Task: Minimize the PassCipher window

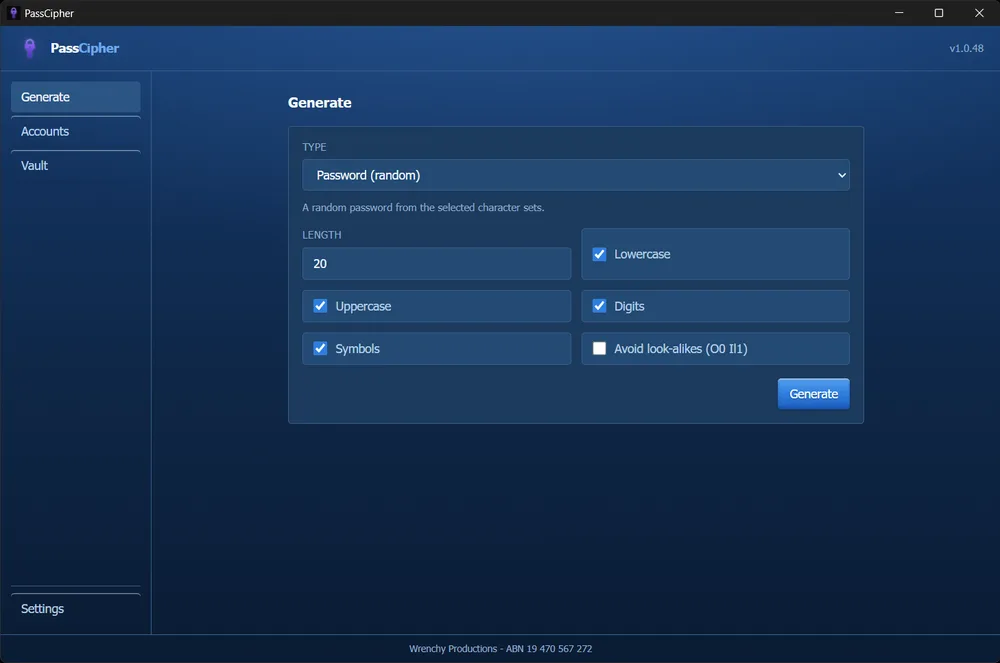Action: pyautogui.click(x=899, y=13)
